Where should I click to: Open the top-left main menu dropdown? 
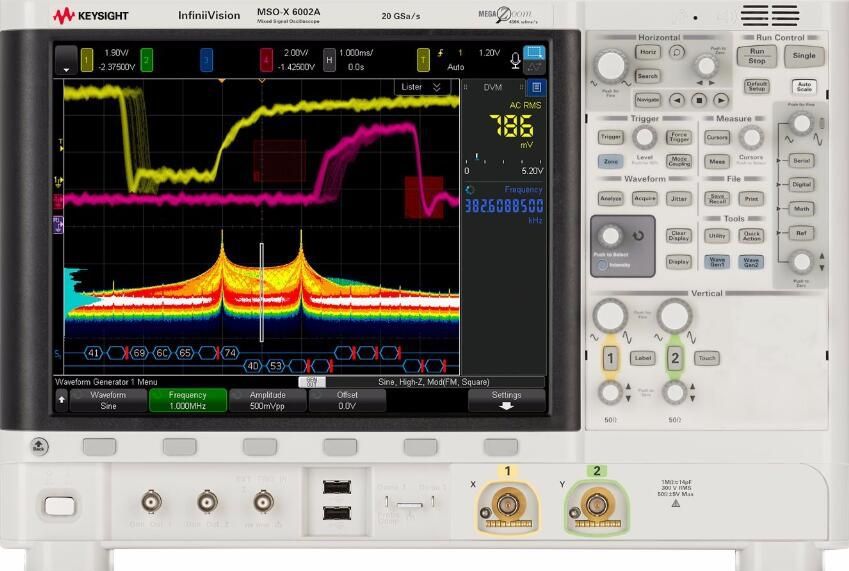point(66,60)
